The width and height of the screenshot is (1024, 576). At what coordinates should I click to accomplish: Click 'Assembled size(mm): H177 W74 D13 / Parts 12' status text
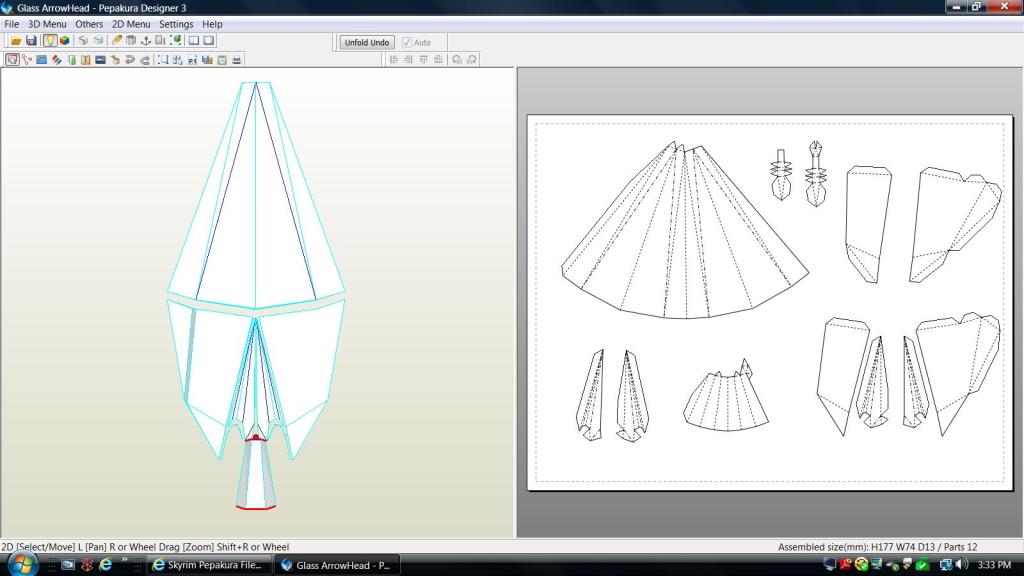coord(877,547)
